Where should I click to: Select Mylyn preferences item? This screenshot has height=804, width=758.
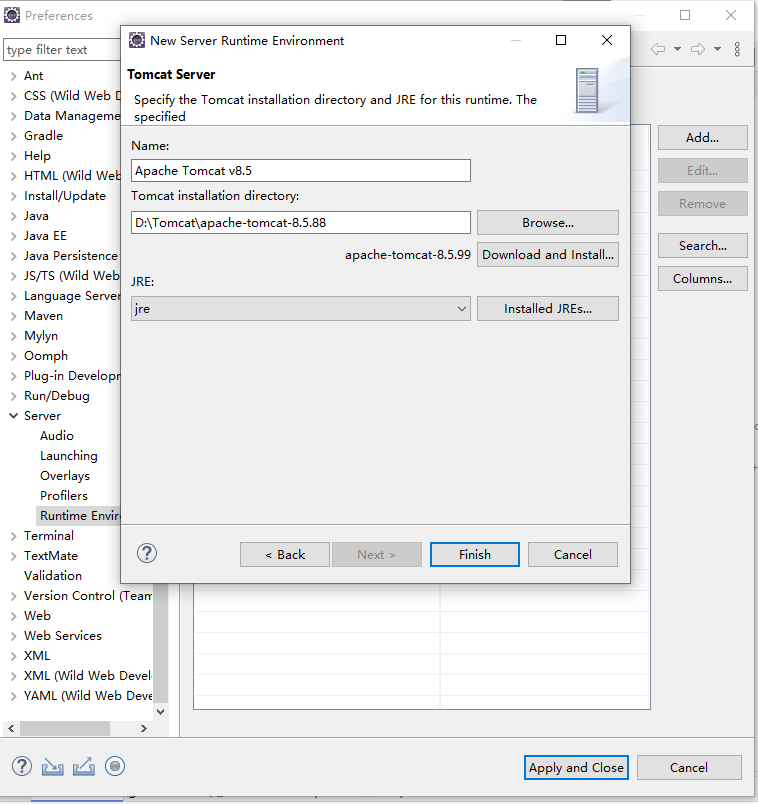41,336
